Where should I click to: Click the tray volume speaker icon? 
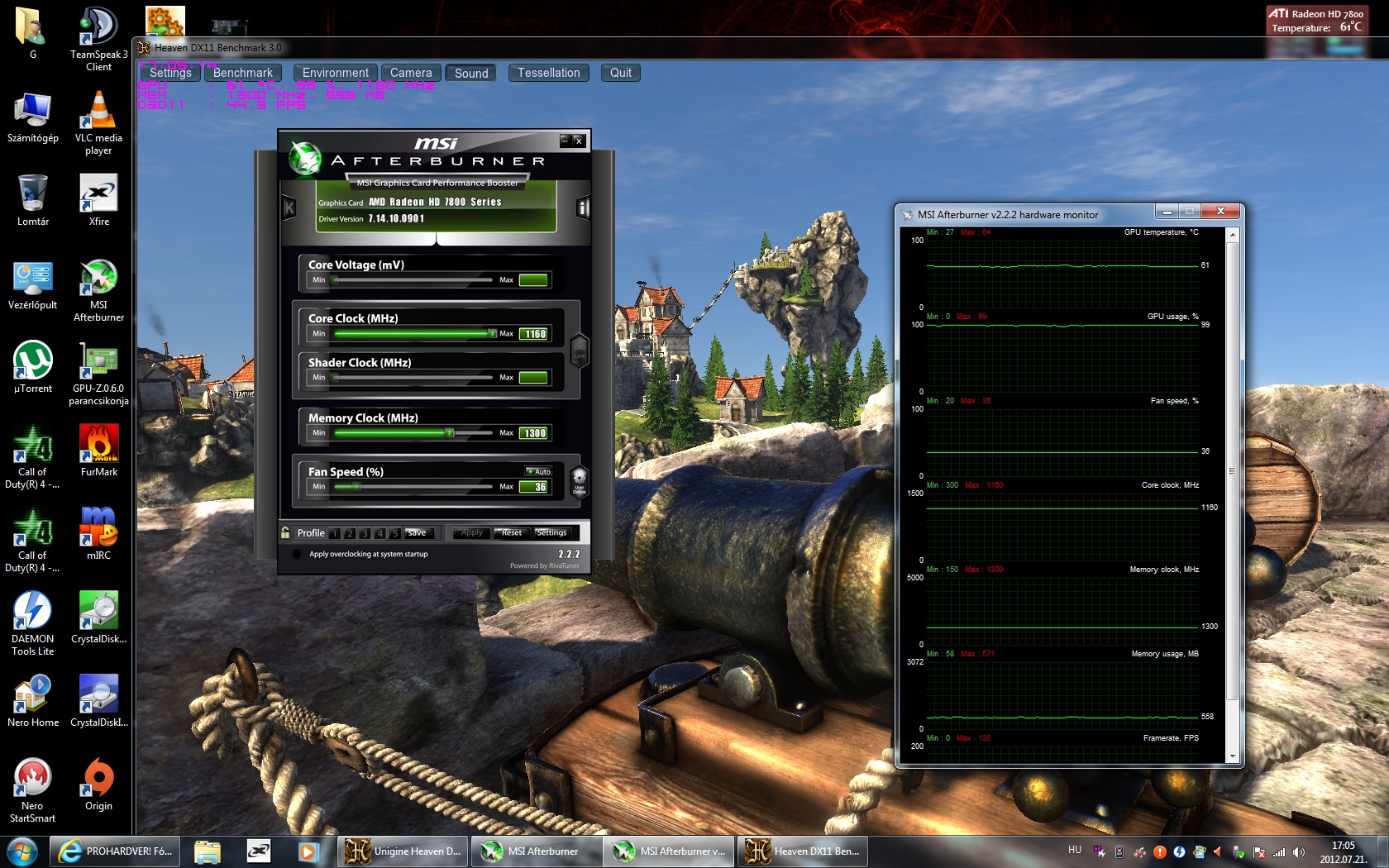pos(1299,851)
